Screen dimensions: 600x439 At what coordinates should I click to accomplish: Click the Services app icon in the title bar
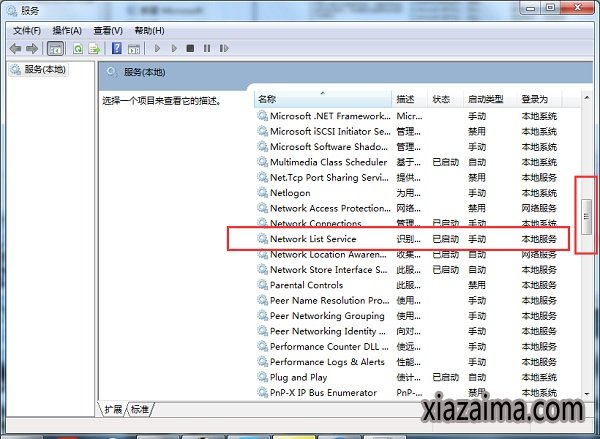12,10
